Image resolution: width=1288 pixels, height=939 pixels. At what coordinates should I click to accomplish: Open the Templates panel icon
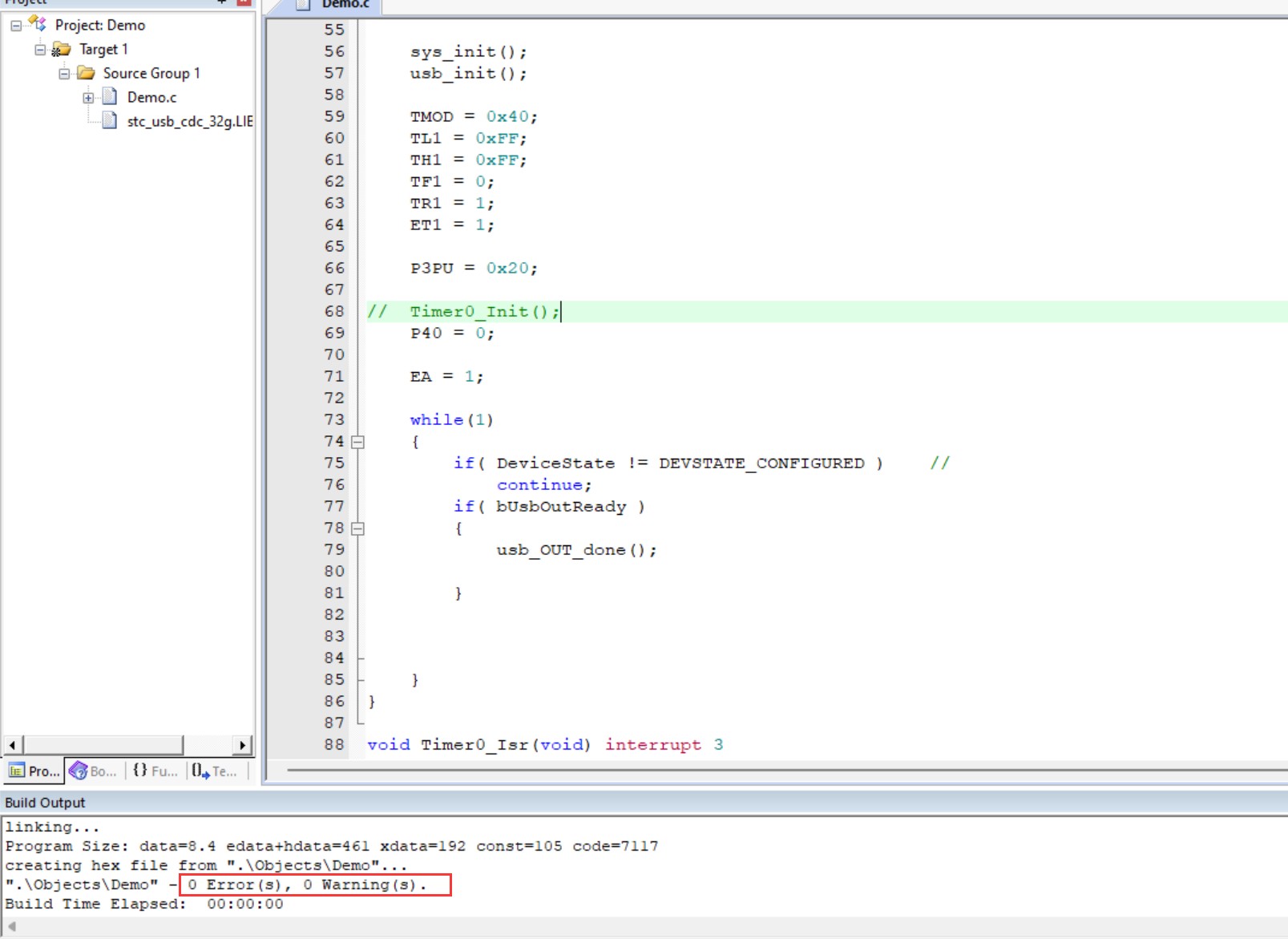pyautogui.click(x=200, y=771)
